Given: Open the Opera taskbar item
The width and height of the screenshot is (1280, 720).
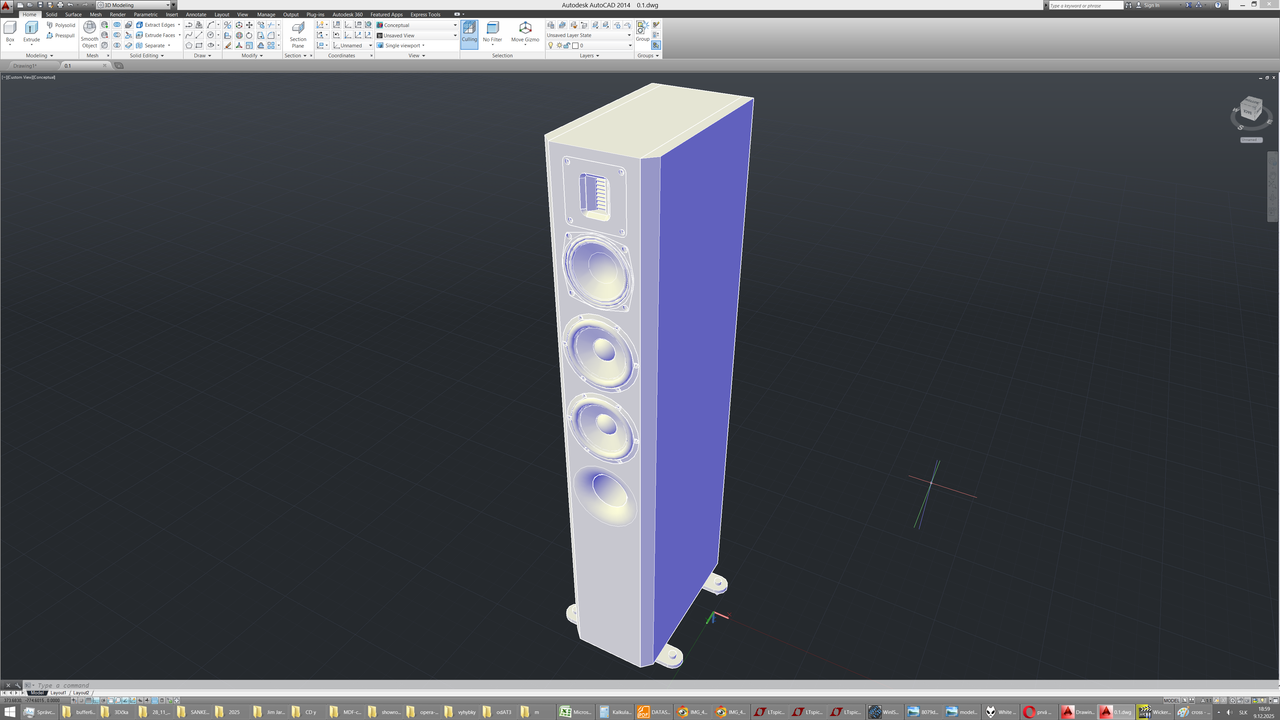Looking at the screenshot, I should 1040,712.
